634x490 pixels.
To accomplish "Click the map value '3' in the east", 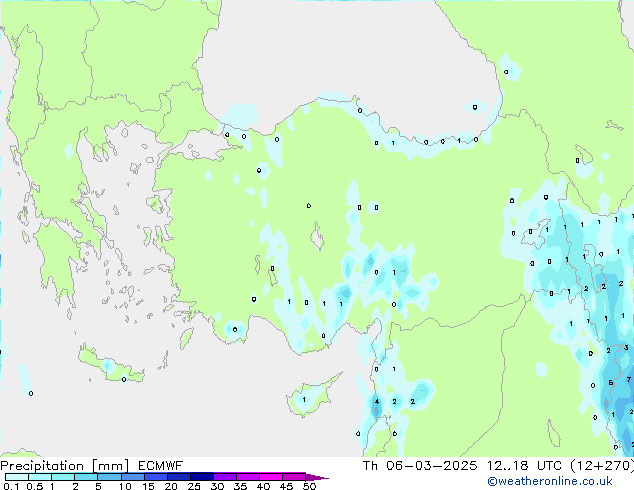I will click(x=626, y=348).
